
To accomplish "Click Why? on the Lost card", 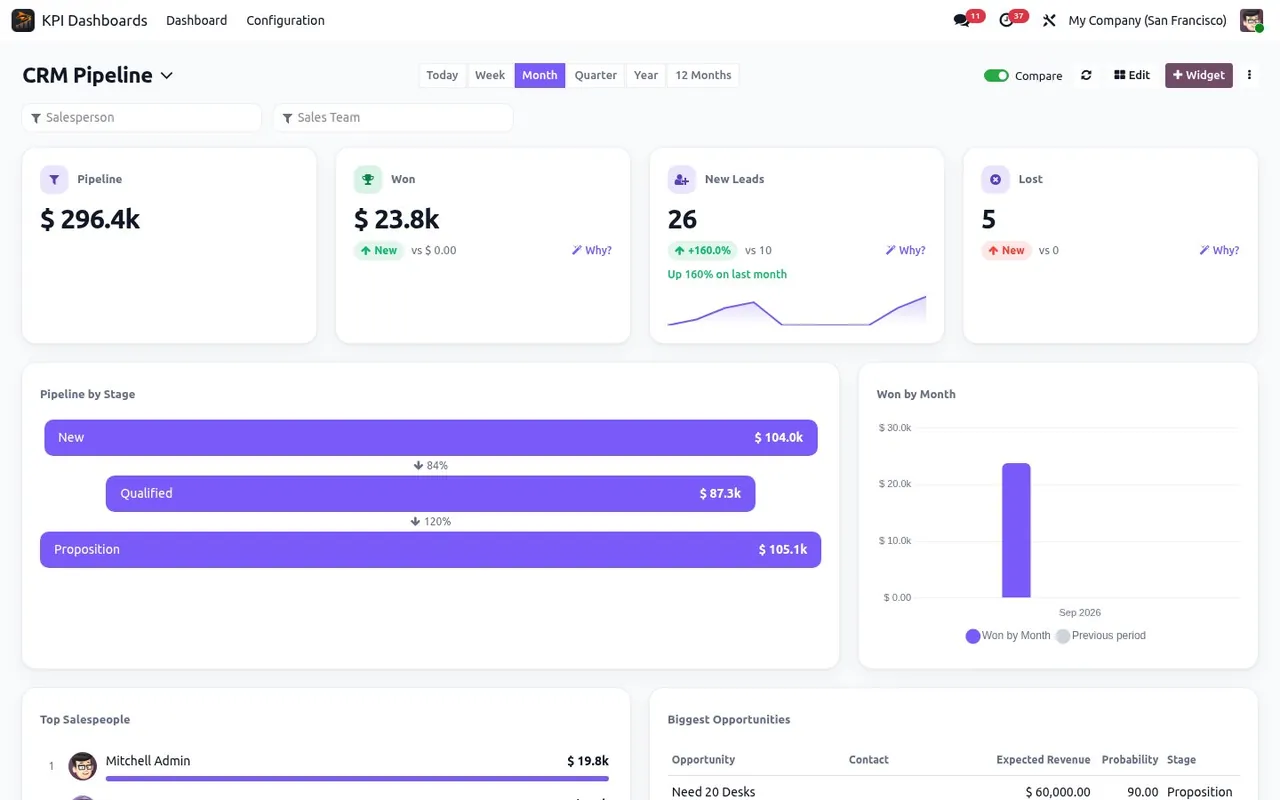I will 1220,251.
